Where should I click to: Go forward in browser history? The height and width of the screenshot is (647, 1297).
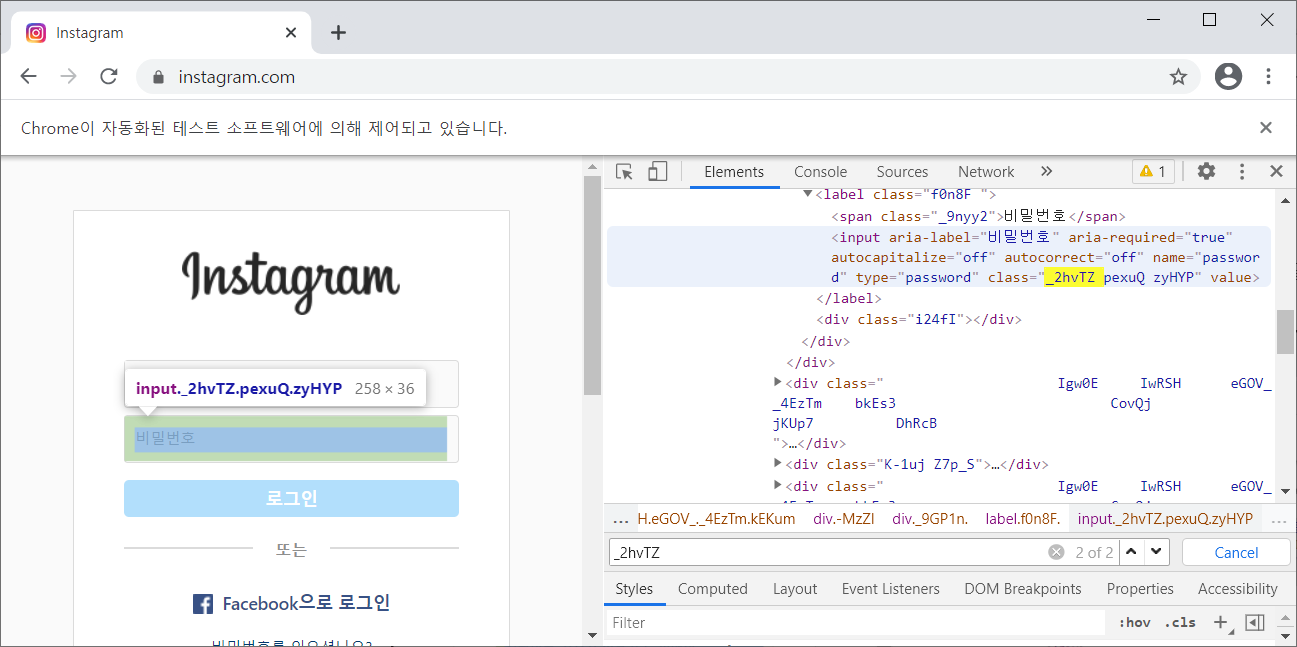pos(69,77)
